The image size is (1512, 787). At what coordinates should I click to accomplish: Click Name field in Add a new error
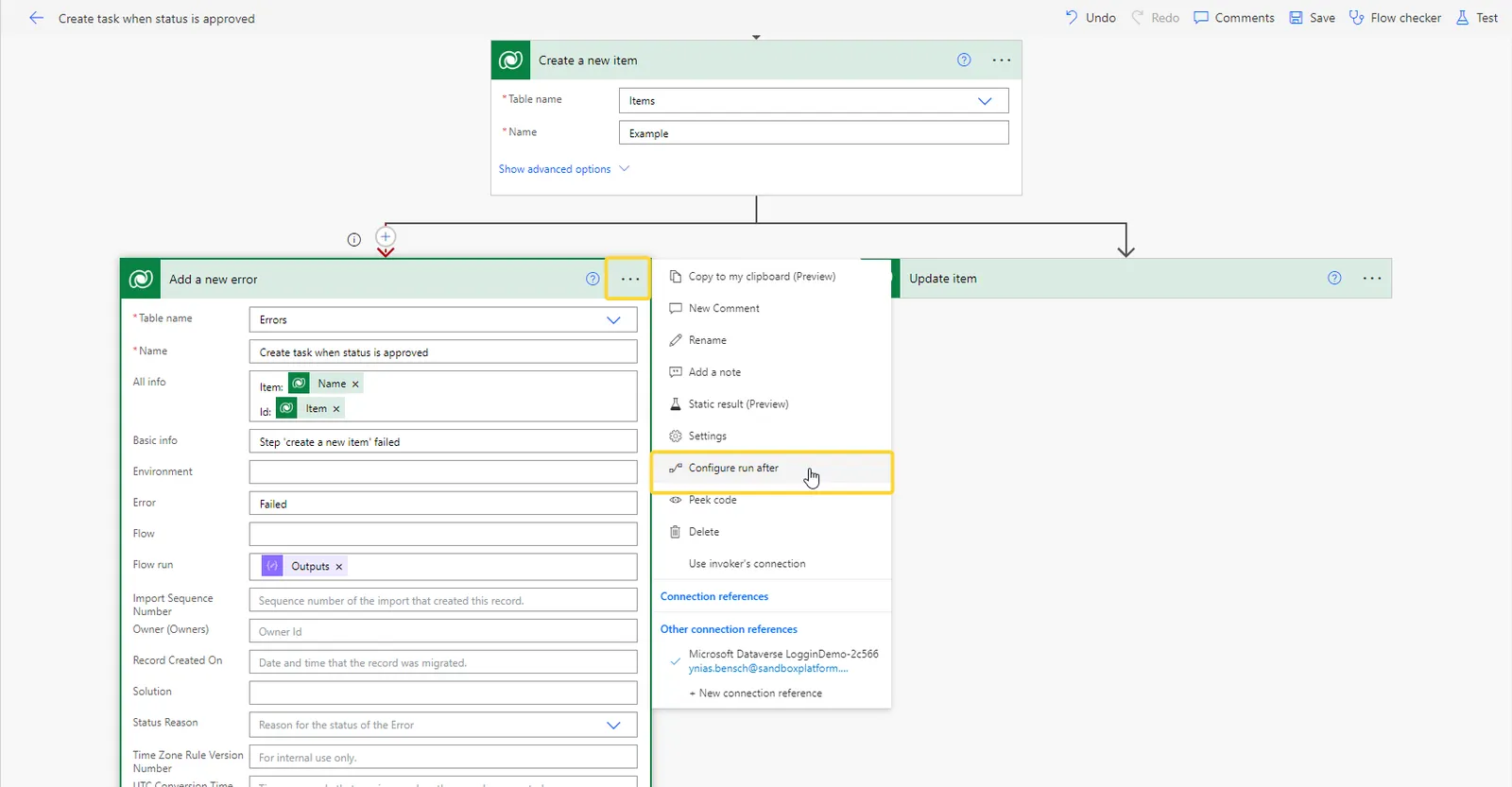(x=443, y=352)
